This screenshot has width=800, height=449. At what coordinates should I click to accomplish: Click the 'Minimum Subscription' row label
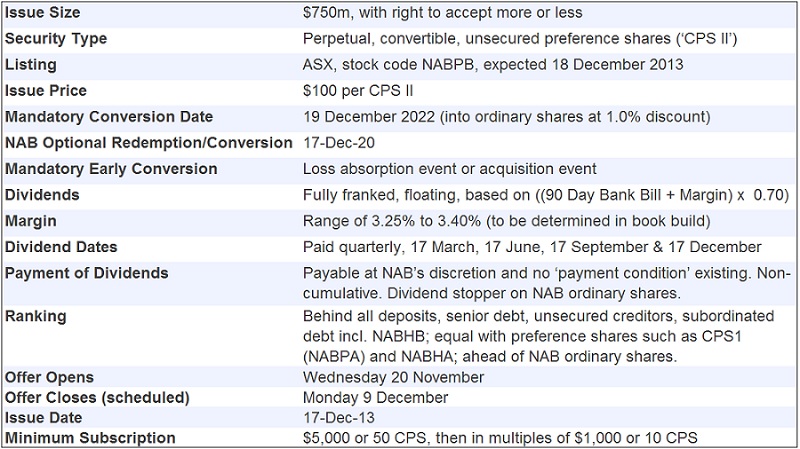click(x=90, y=438)
